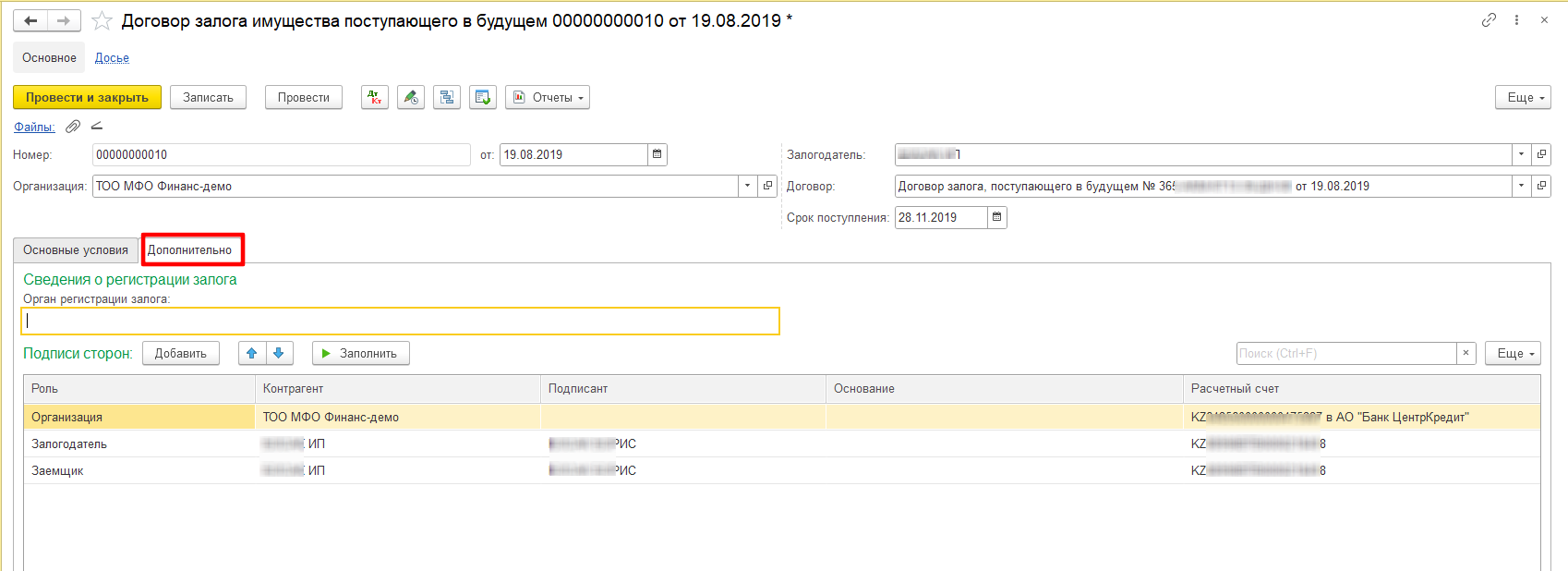Image resolution: width=1568 pixels, height=571 pixels.
Task: Open the Договор record via the open-form icon
Action: click(1541, 186)
